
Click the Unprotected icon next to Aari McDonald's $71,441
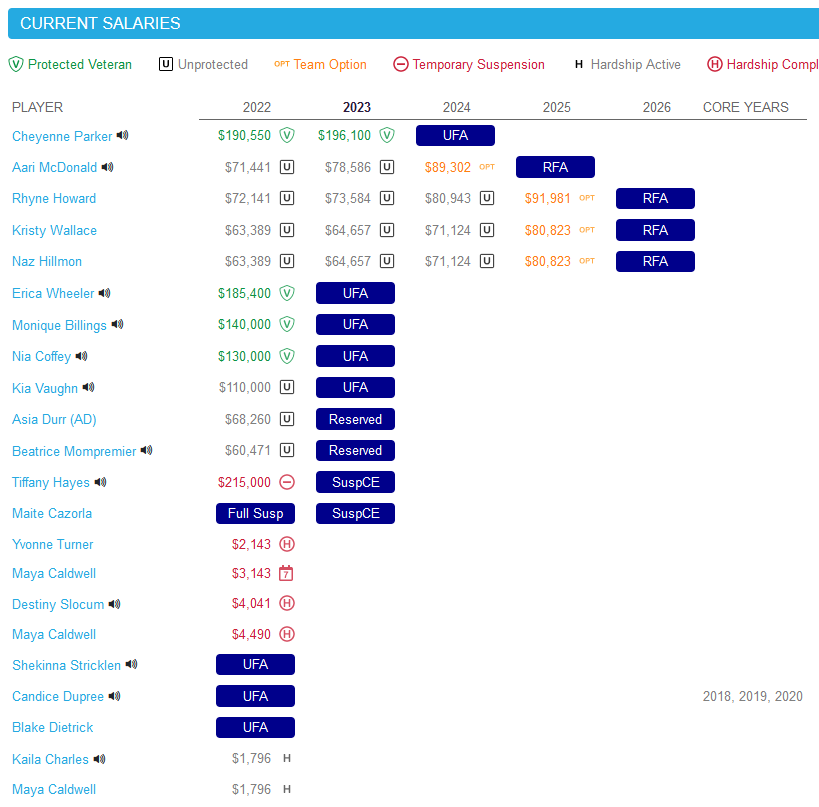click(287, 167)
